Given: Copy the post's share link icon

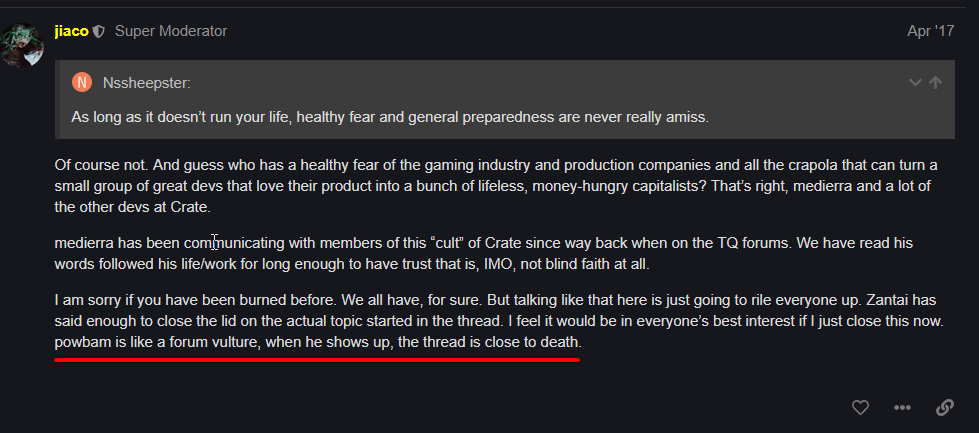Looking at the screenshot, I should click(x=944, y=408).
